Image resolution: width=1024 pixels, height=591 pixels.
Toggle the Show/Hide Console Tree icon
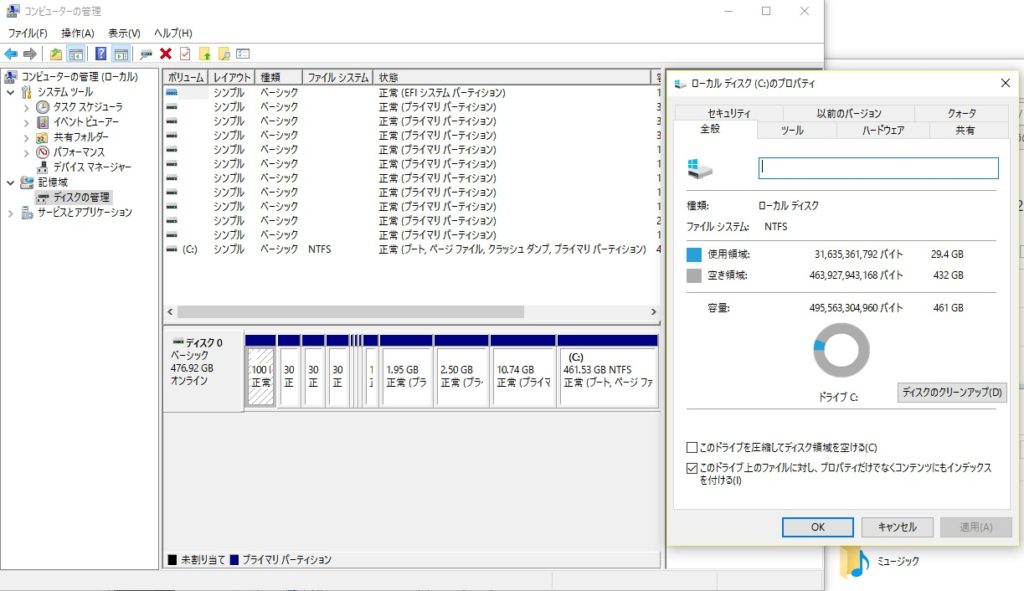(x=76, y=54)
